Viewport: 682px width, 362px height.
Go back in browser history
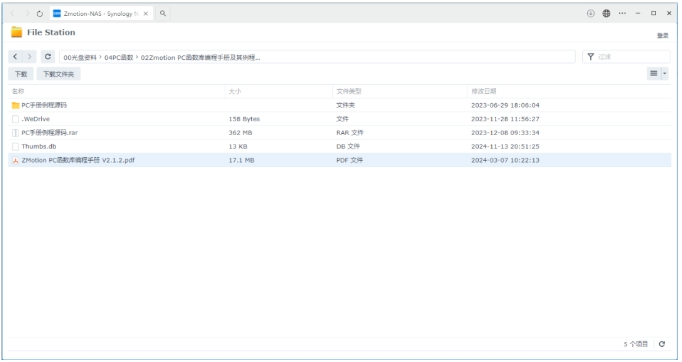tap(13, 13)
